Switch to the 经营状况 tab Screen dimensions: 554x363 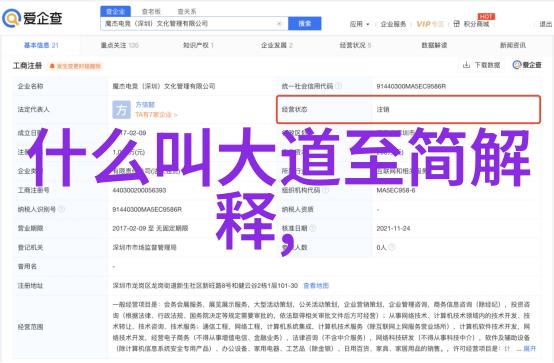[x=355, y=45]
